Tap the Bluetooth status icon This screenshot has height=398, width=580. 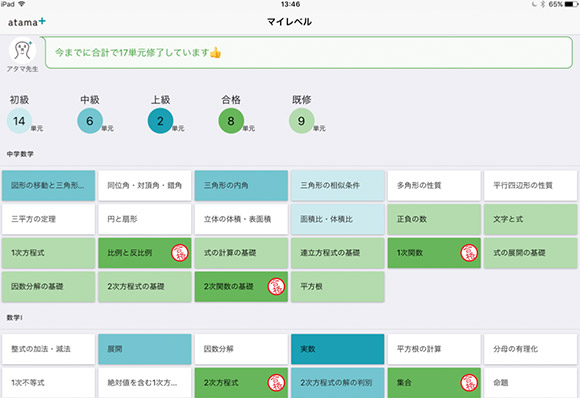tap(543, 4)
